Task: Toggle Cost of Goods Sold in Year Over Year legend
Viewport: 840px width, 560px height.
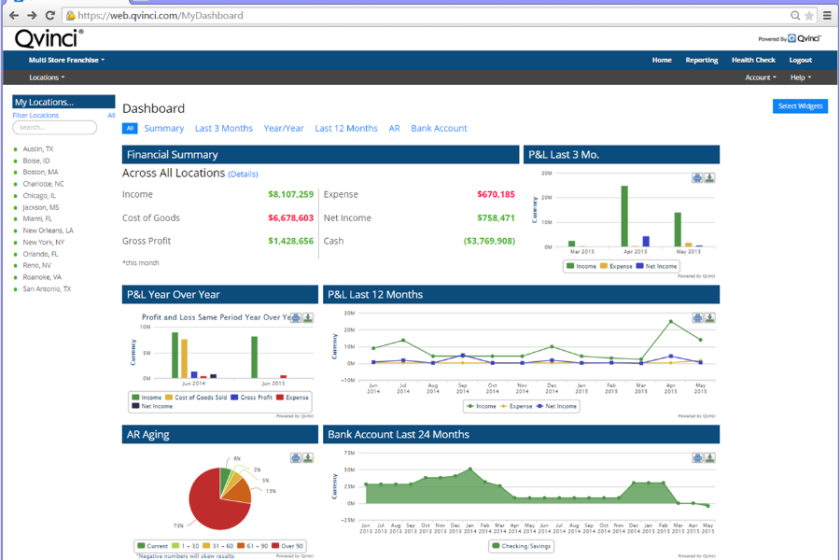Action: click(196, 398)
